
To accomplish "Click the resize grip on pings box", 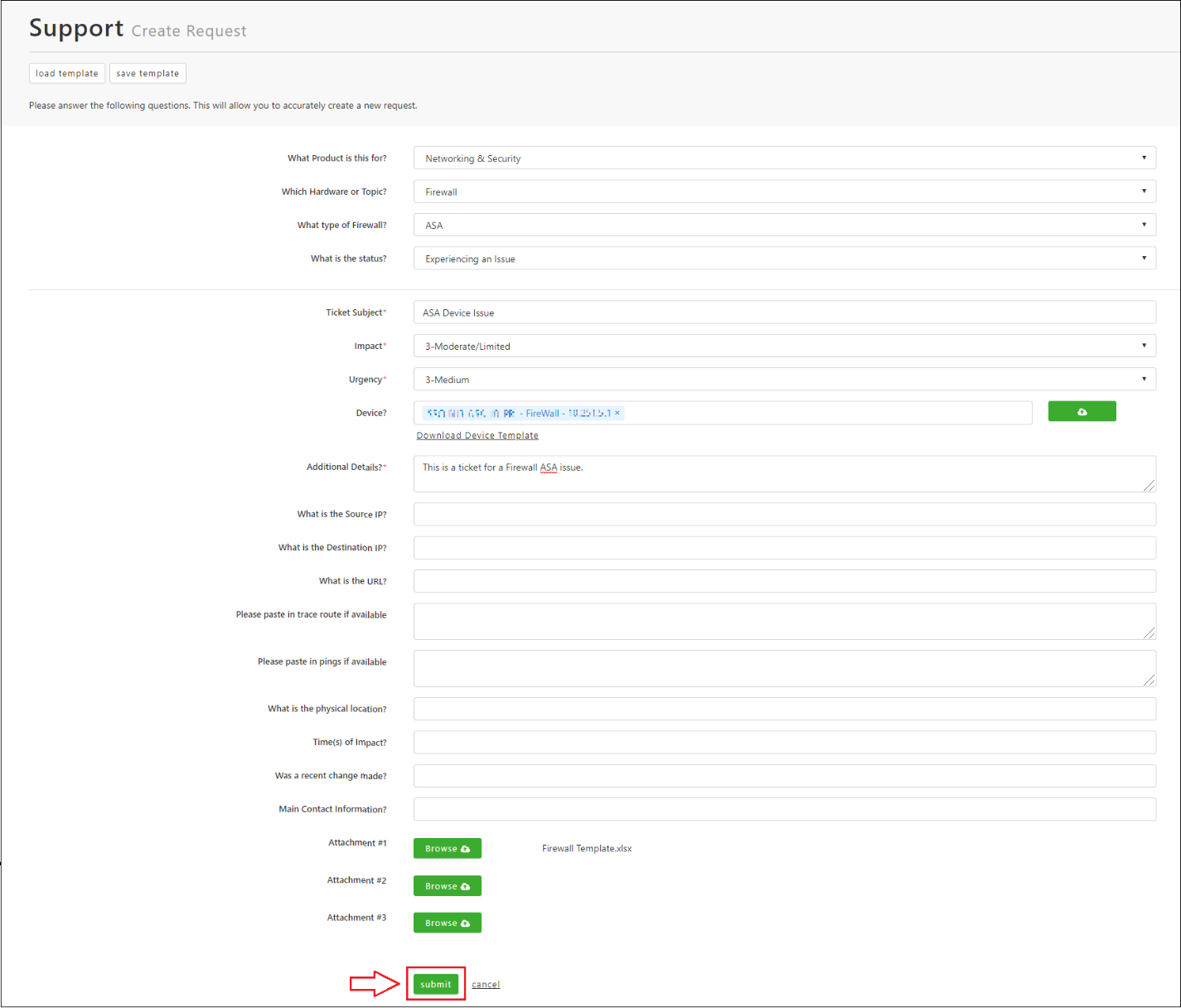I will (x=1150, y=681).
